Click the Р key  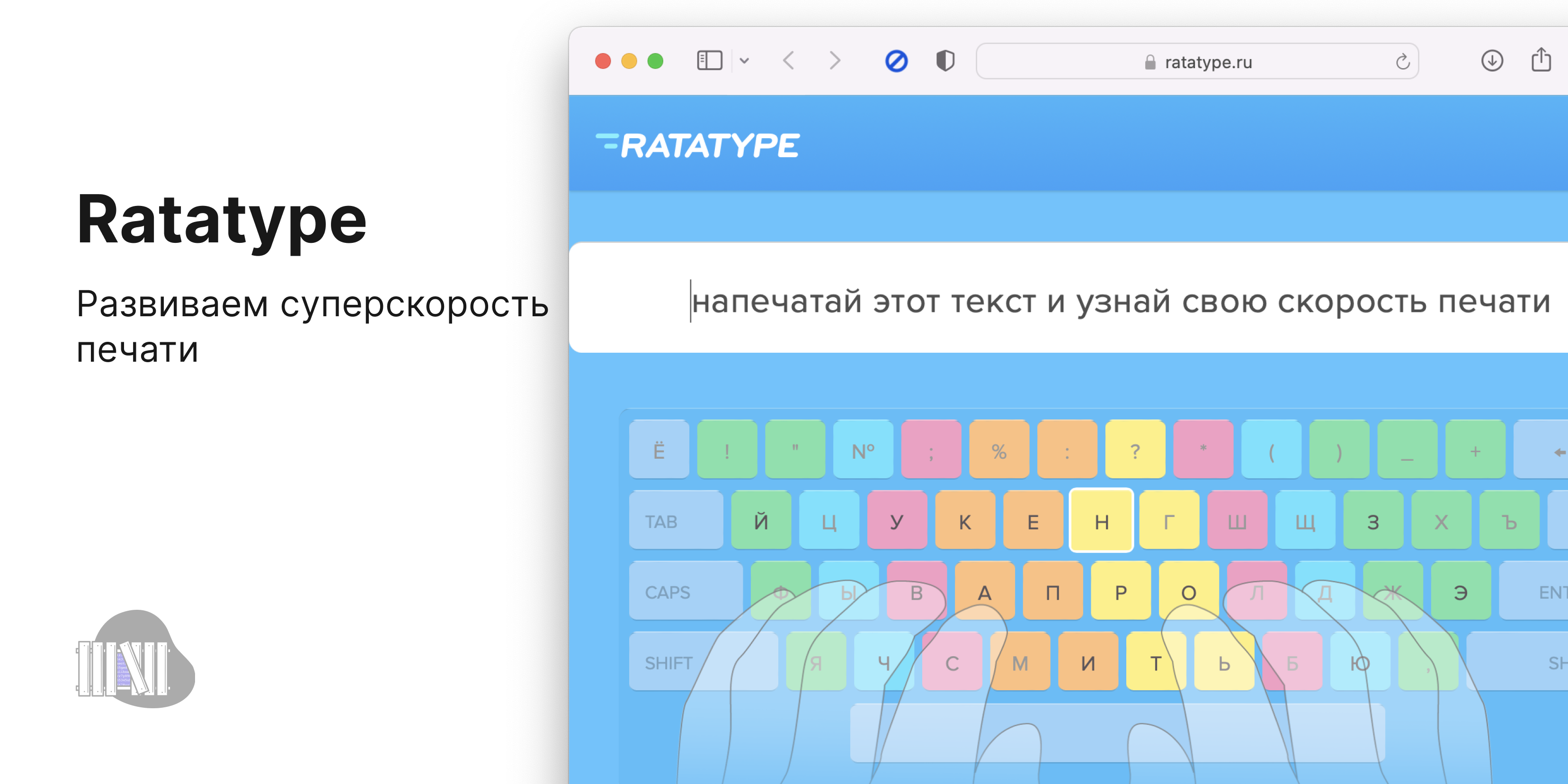tap(1121, 590)
